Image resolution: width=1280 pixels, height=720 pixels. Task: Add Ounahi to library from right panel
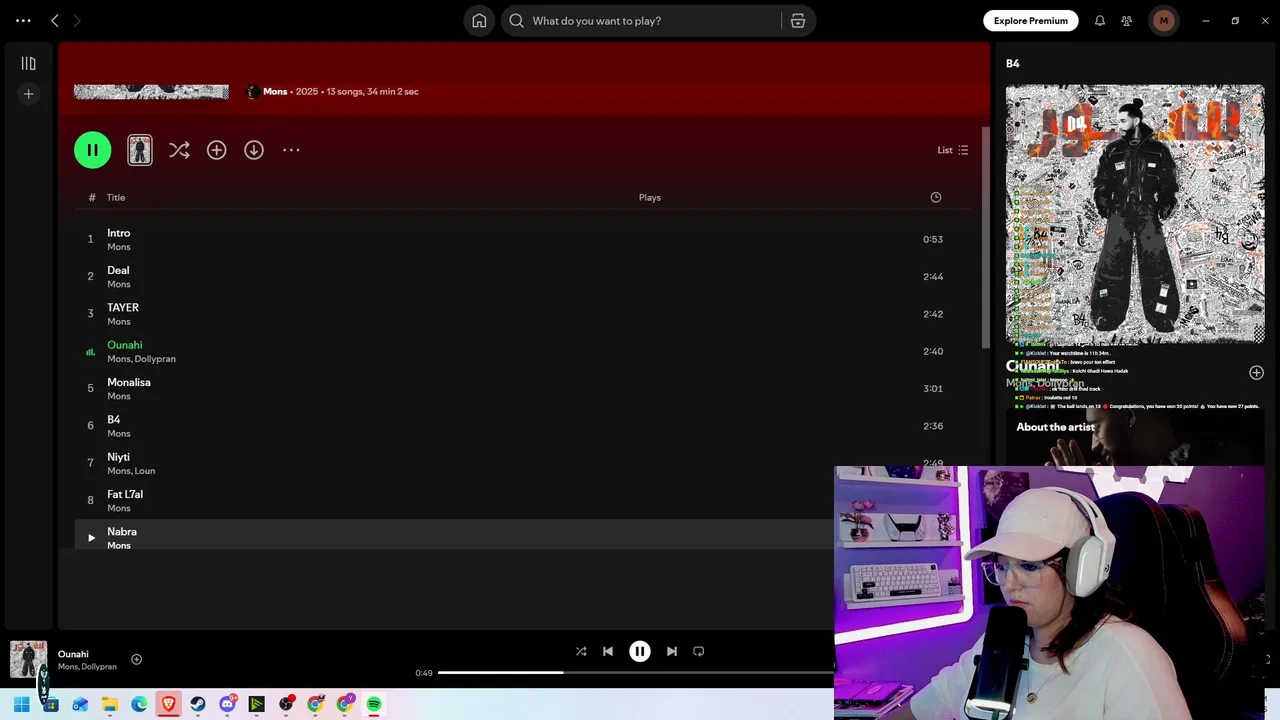point(1256,373)
